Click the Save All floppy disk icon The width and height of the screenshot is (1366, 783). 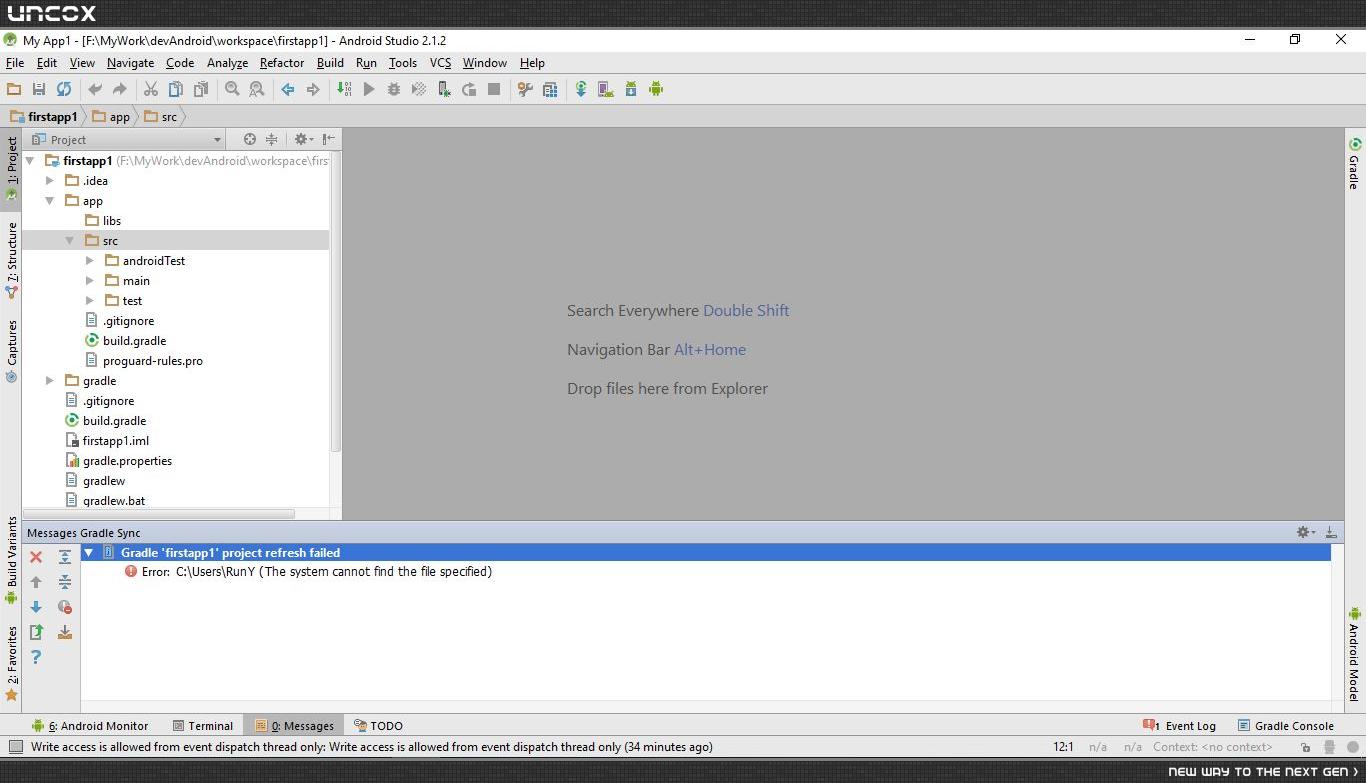pyautogui.click(x=39, y=89)
